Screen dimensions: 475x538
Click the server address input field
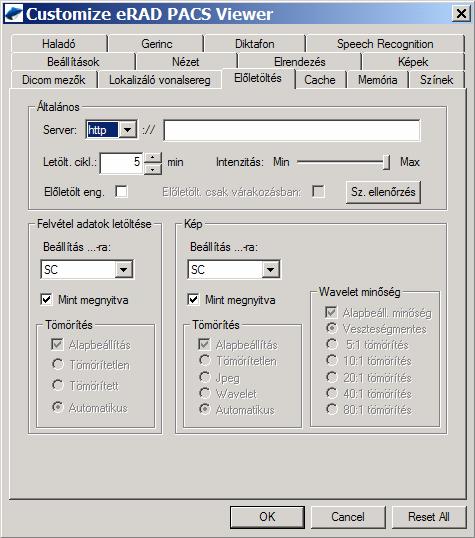(292, 130)
